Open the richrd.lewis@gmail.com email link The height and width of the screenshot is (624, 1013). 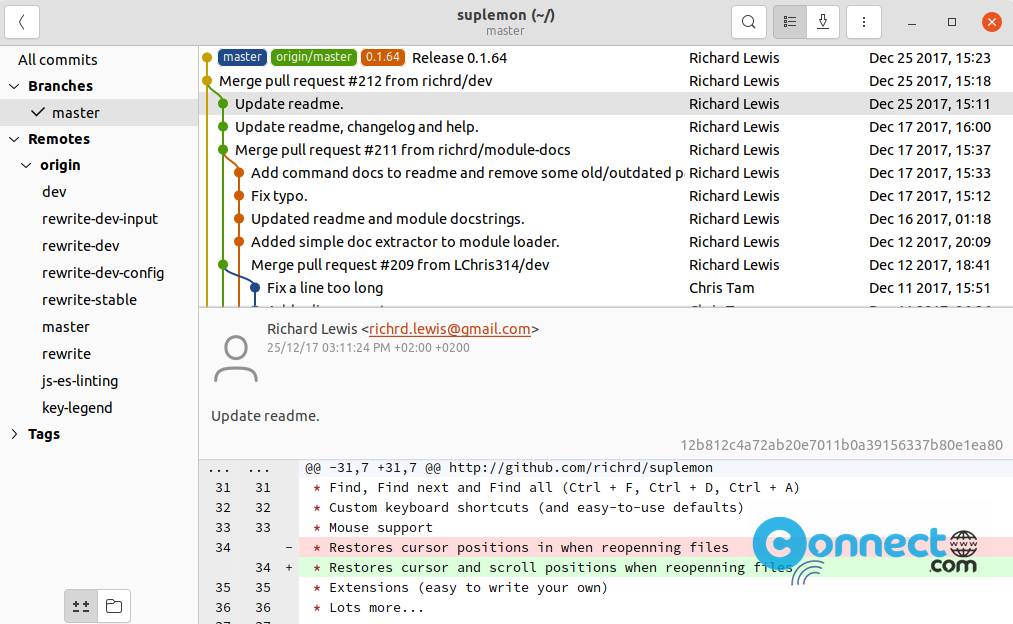click(450, 329)
